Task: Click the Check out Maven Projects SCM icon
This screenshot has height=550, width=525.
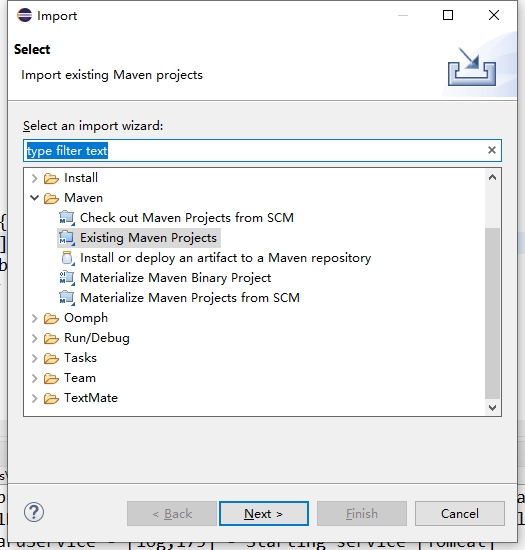Action: [67, 218]
